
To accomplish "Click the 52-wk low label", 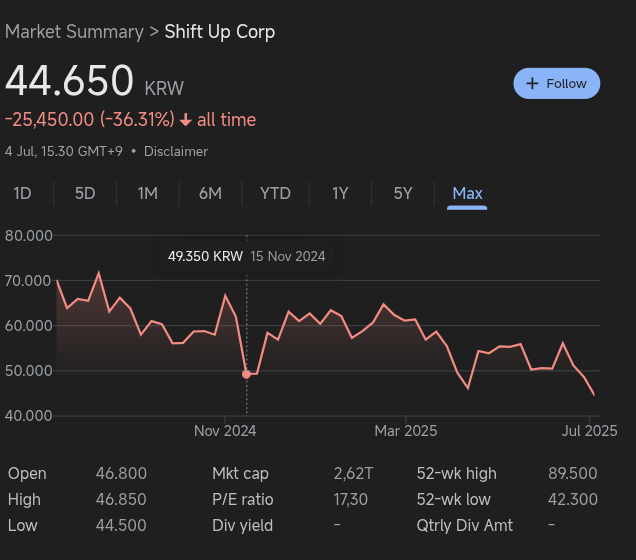I will [x=453, y=499].
